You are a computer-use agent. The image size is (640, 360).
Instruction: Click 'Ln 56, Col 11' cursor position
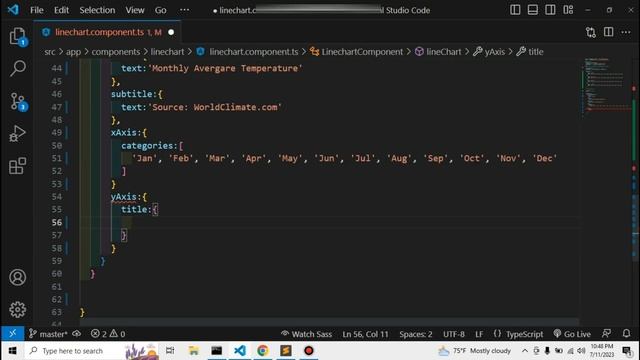[365, 334]
